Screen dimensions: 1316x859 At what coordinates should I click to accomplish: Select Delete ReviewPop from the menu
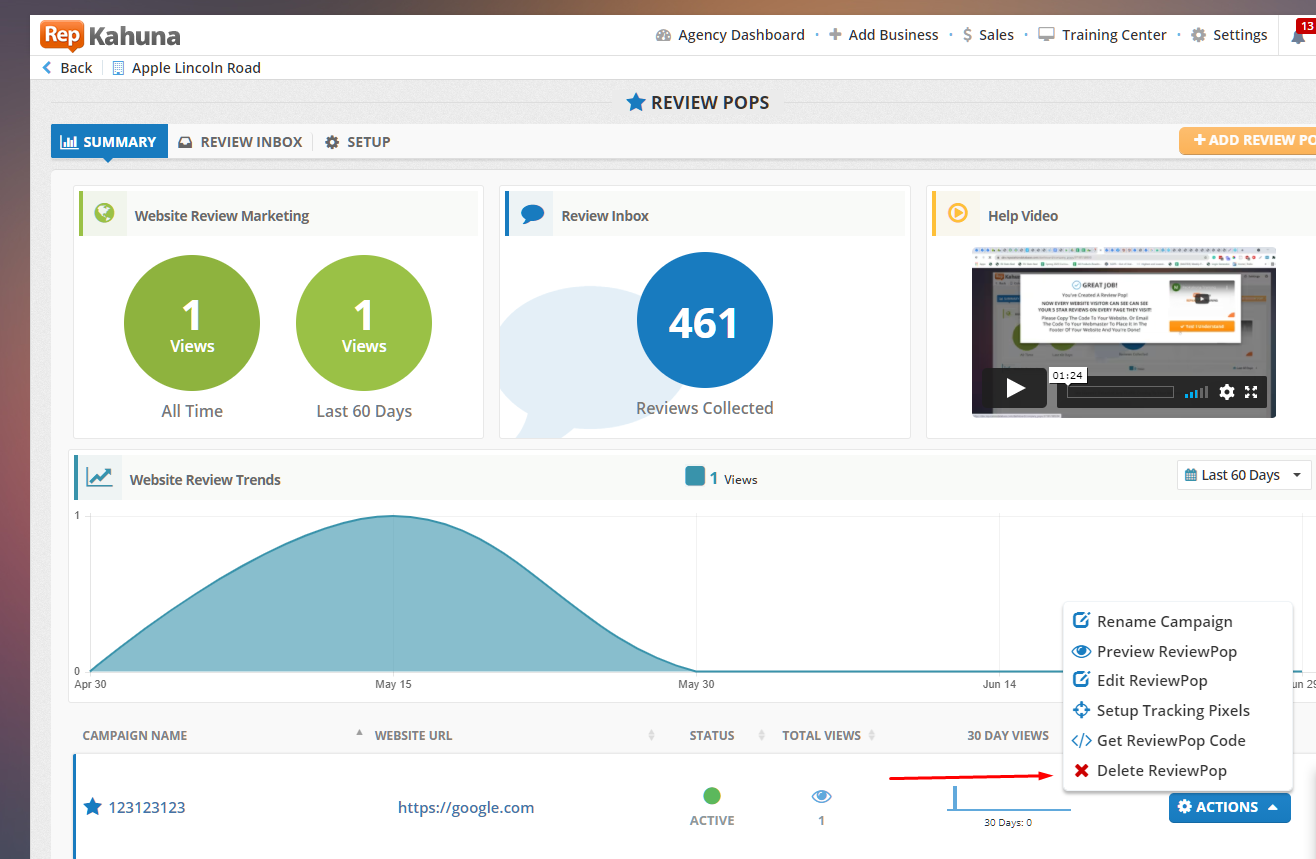[x=1161, y=771]
